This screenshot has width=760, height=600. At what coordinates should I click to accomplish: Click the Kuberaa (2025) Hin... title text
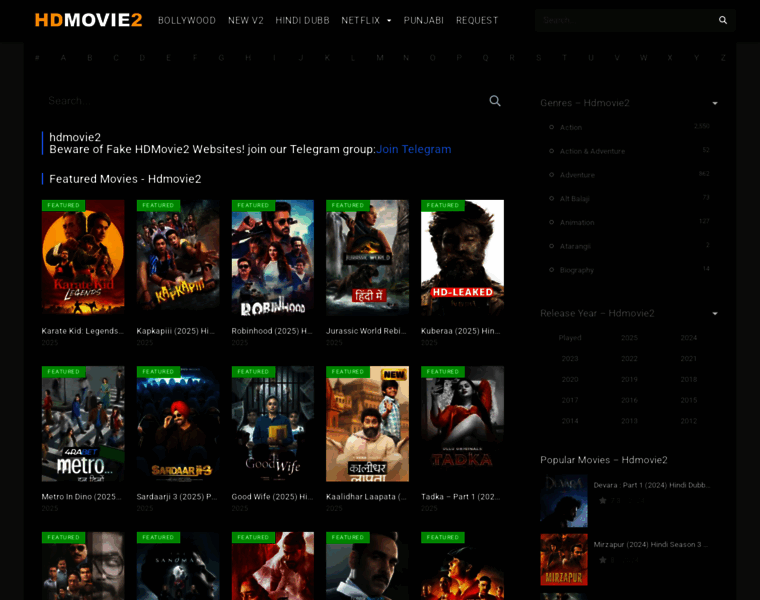(460, 331)
